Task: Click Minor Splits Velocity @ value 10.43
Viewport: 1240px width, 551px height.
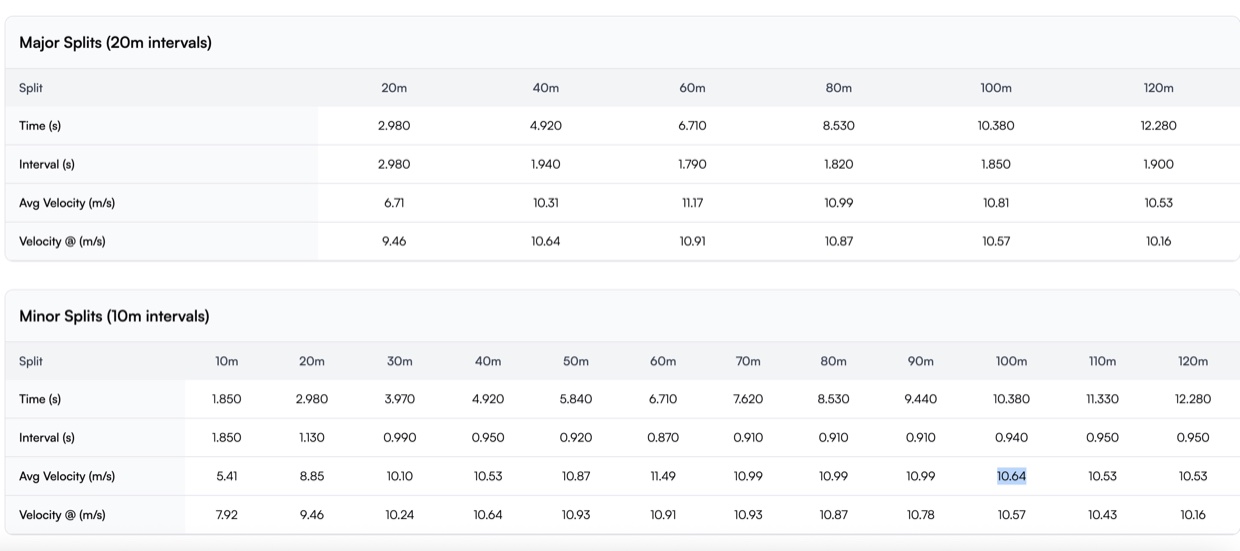Action: click(1103, 515)
